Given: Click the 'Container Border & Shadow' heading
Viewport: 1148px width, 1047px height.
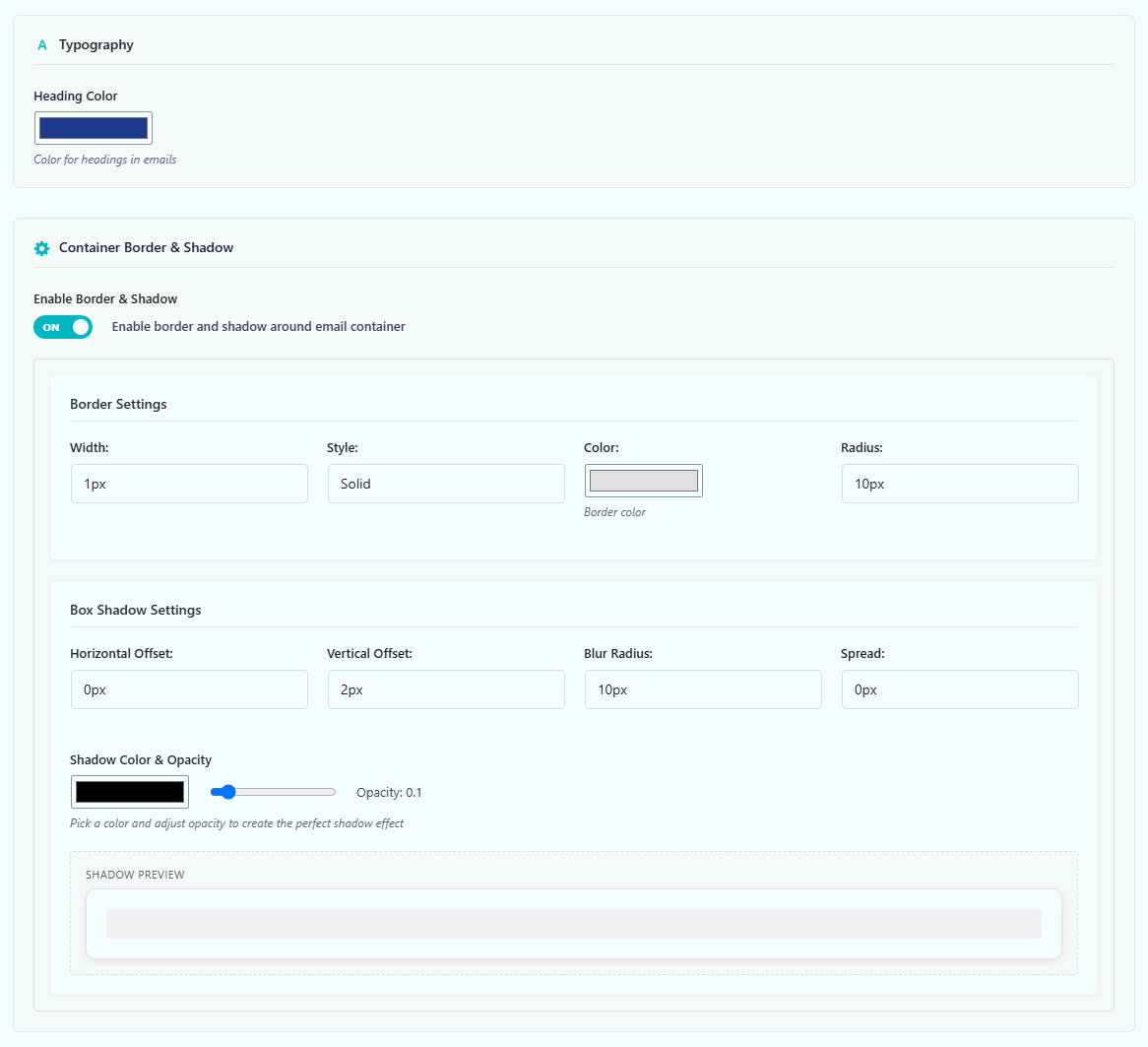Looking at the screenshot, I should click(x=147, y=247).
